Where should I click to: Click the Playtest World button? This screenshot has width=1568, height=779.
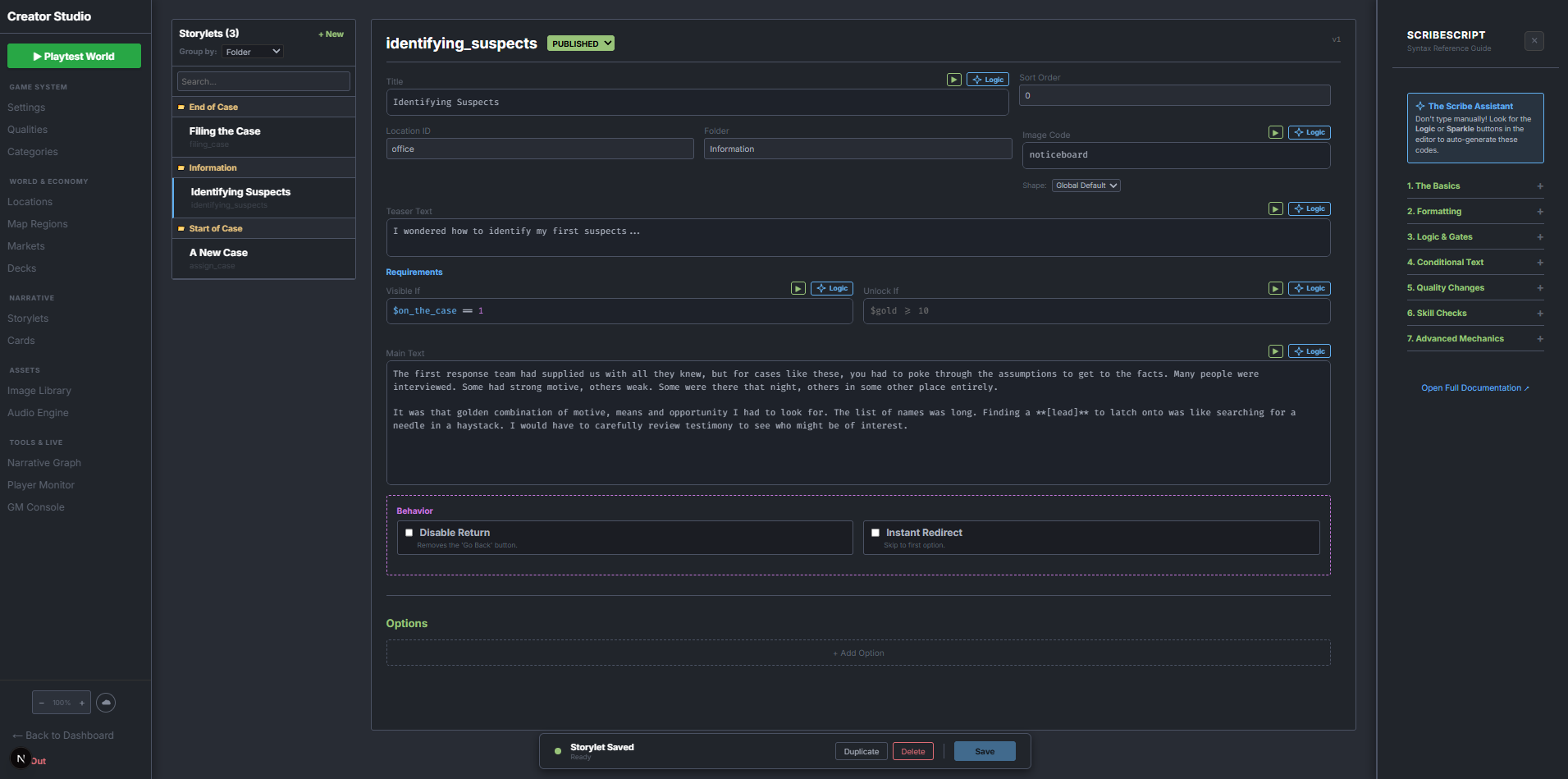point(74,56)
